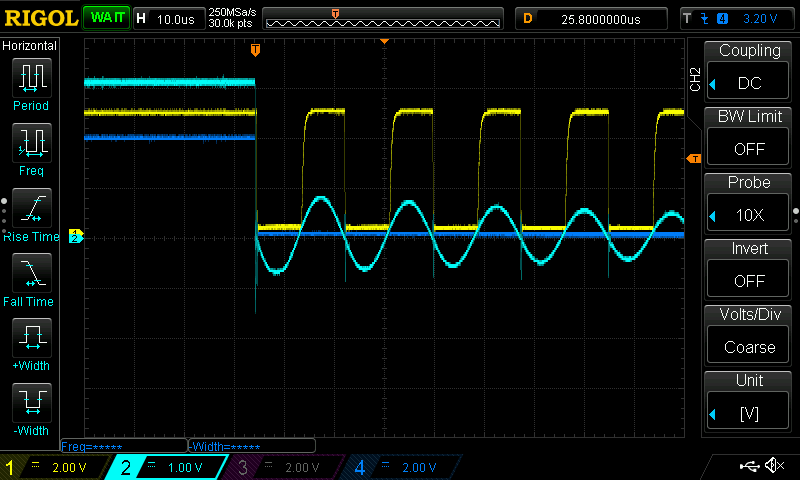Click the trigger level 3.20 V readout
This screenshot has height=480, width=800.
(x=760, y=19)
